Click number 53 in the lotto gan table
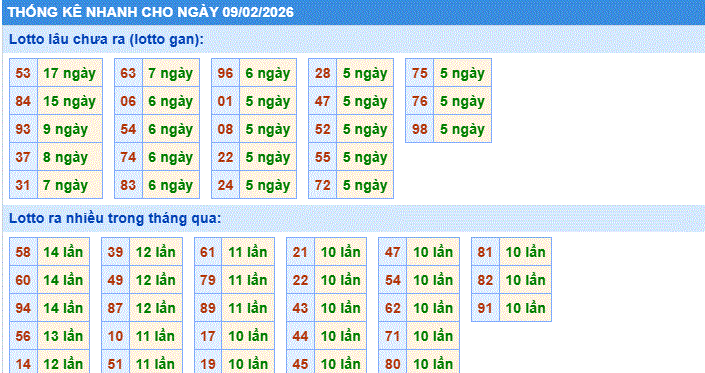Viewport: 705px width, 373px height. [x=23, y=73]
